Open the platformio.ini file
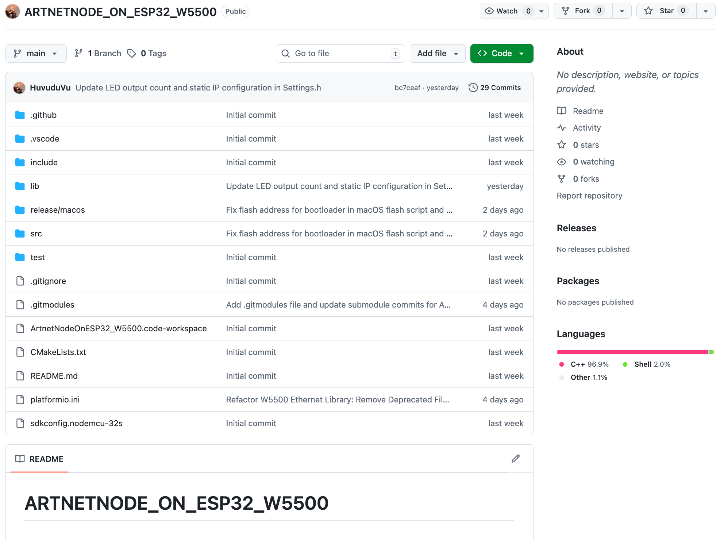This screenshot has width=720, height=540. [54, 400]
